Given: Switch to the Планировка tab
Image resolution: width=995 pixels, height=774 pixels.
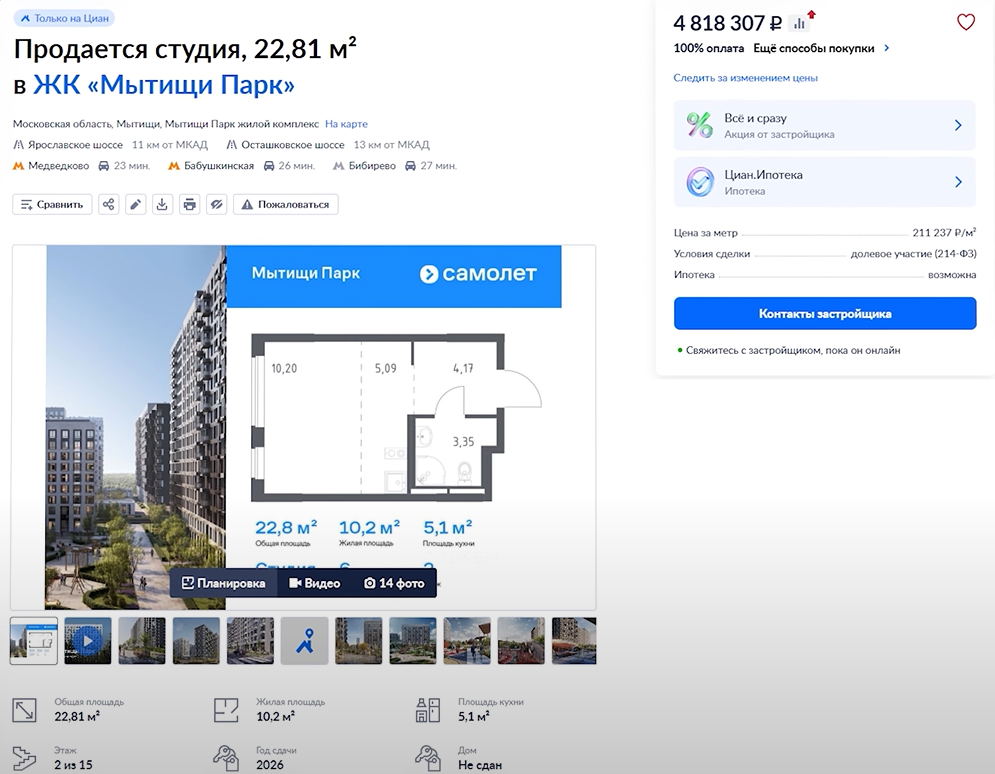Looking at the screenshot, I should [x=223, y=583].
